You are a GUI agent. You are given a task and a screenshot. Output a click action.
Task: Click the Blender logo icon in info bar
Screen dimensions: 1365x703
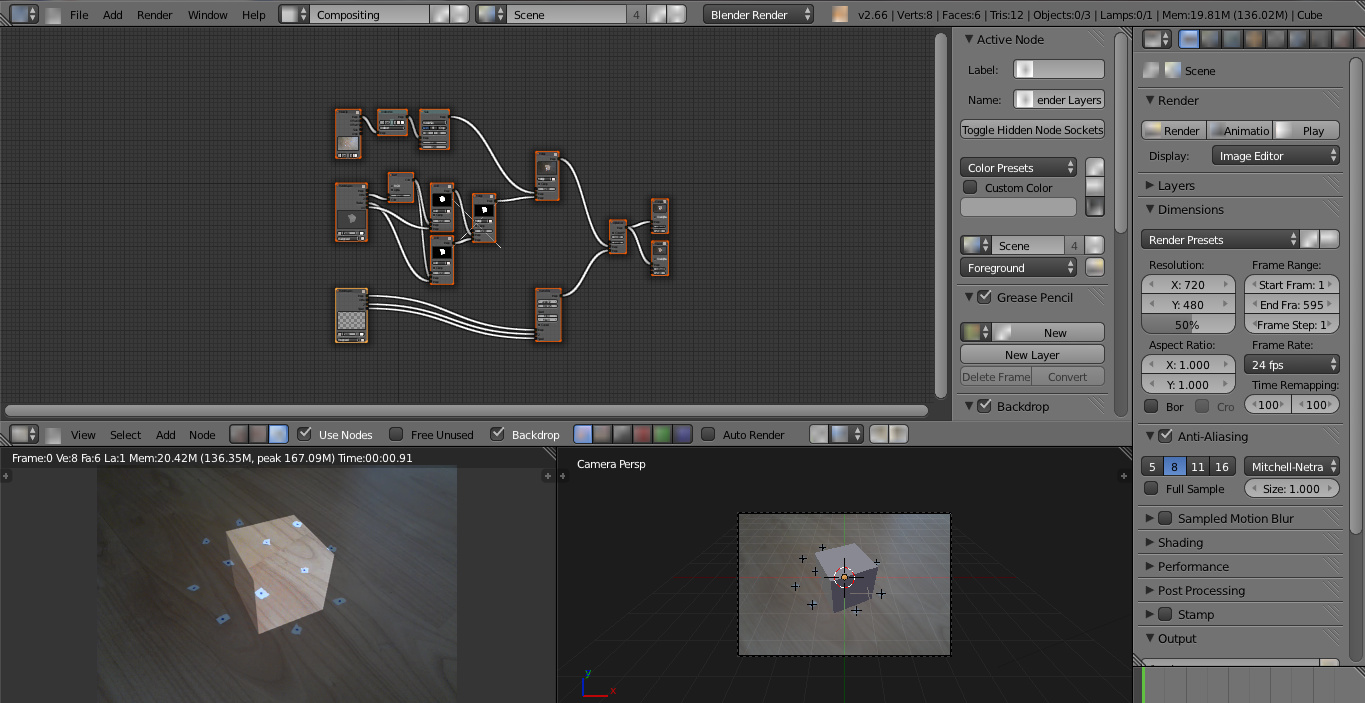[840, 15]
